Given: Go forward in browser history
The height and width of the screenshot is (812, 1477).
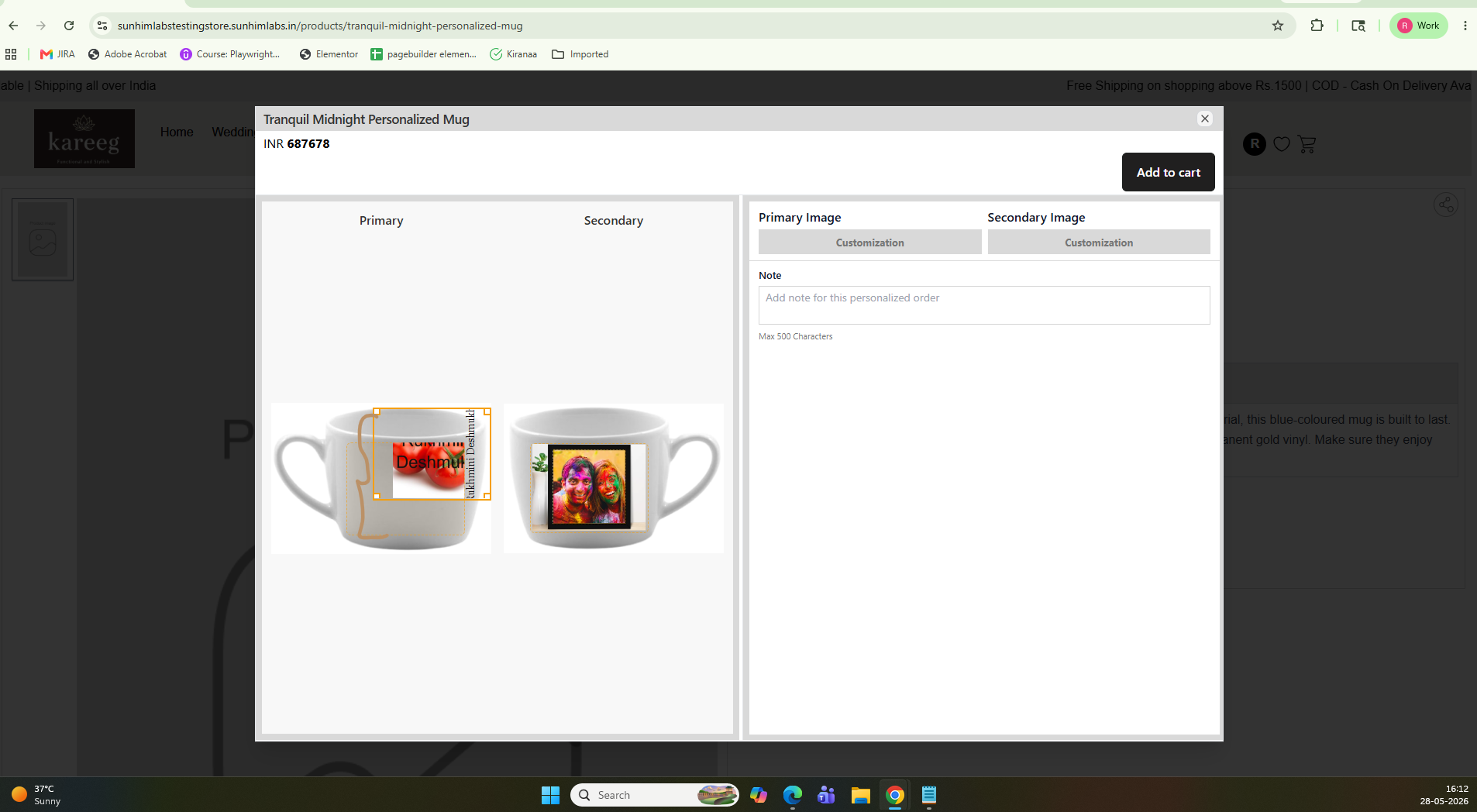Looking at the screenshot, I should tap(41, 26).
